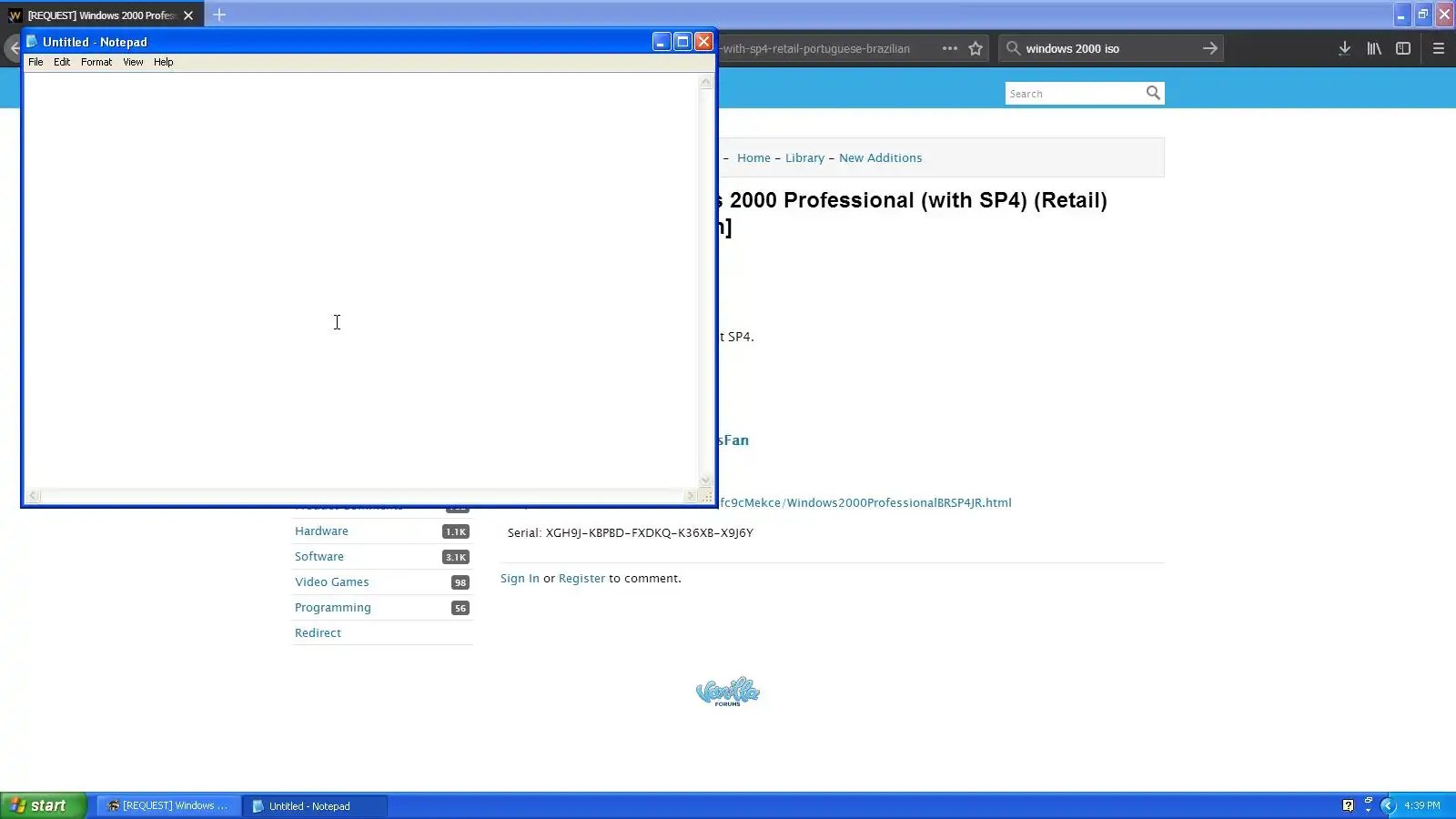This screenshot has height=819, width=1456.
Task: Maximize the Notepad window
Action: point(682,42)
